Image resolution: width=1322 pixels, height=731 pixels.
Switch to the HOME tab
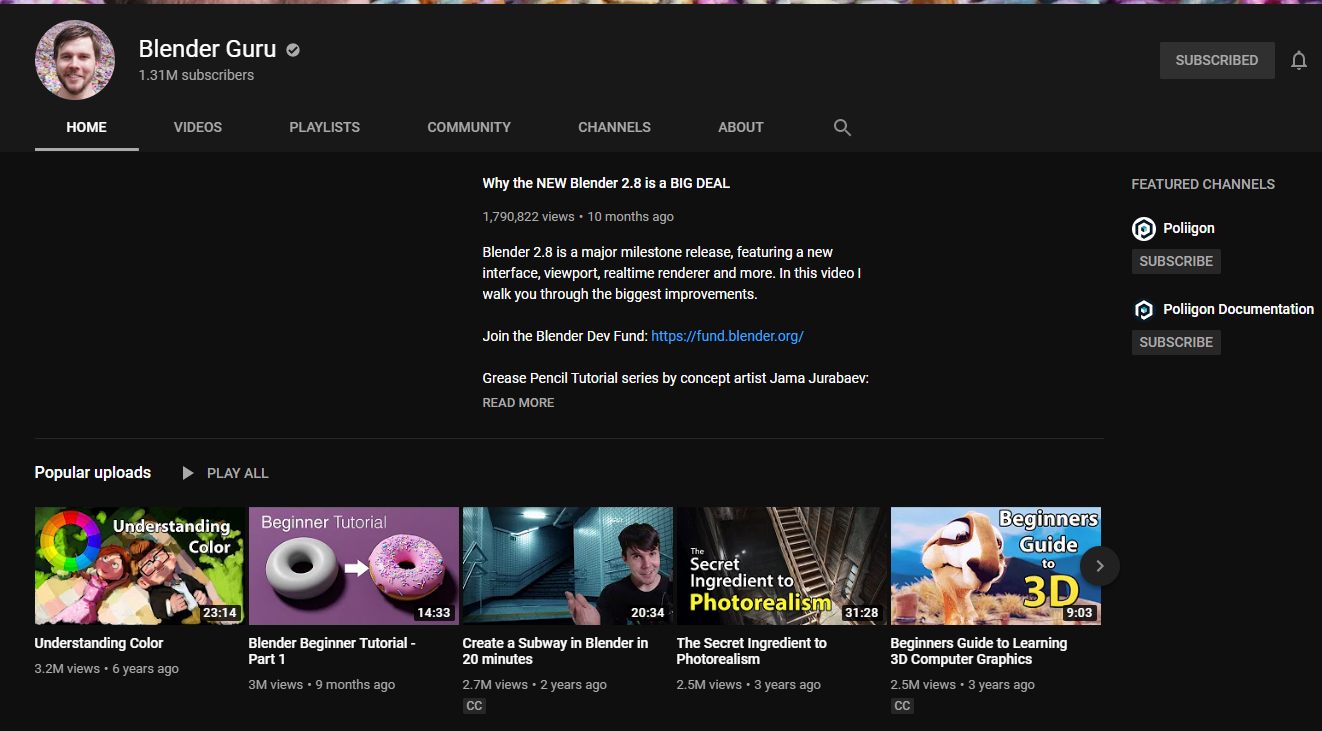pos(87,127)
